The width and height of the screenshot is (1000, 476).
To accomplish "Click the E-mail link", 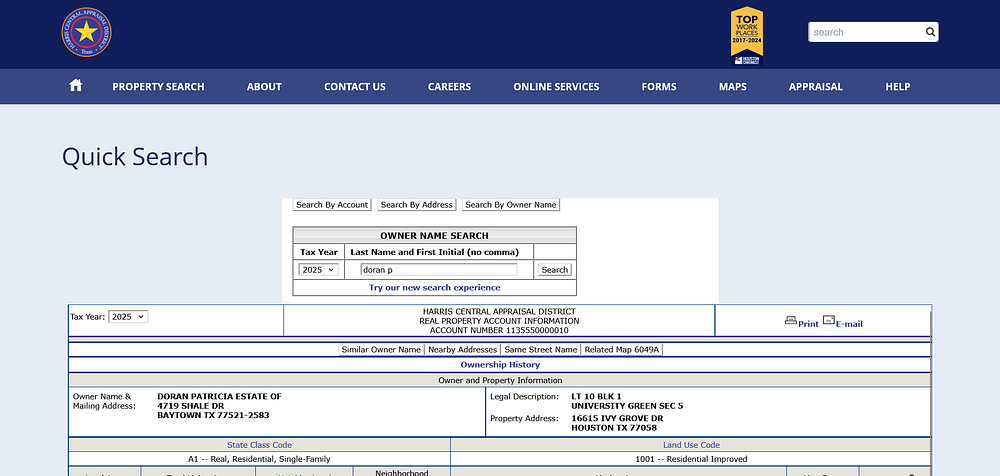I will 849,324.
